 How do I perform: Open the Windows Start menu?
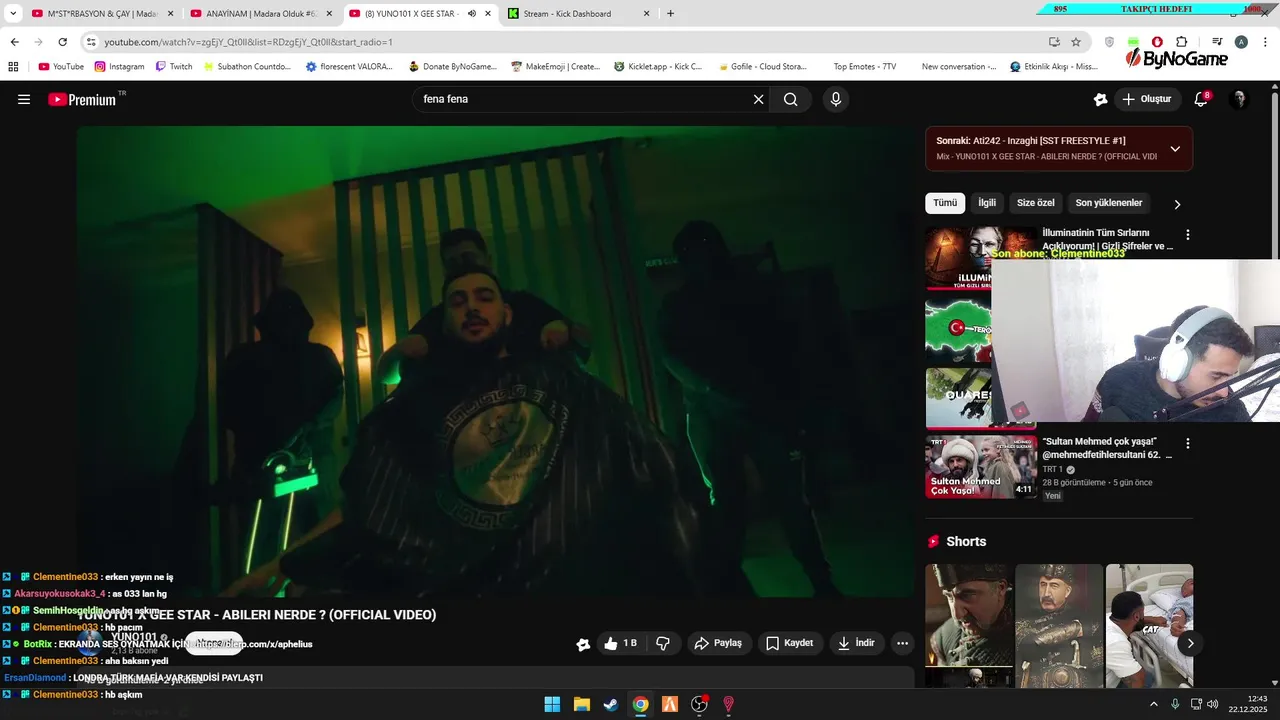pos(552,704)
